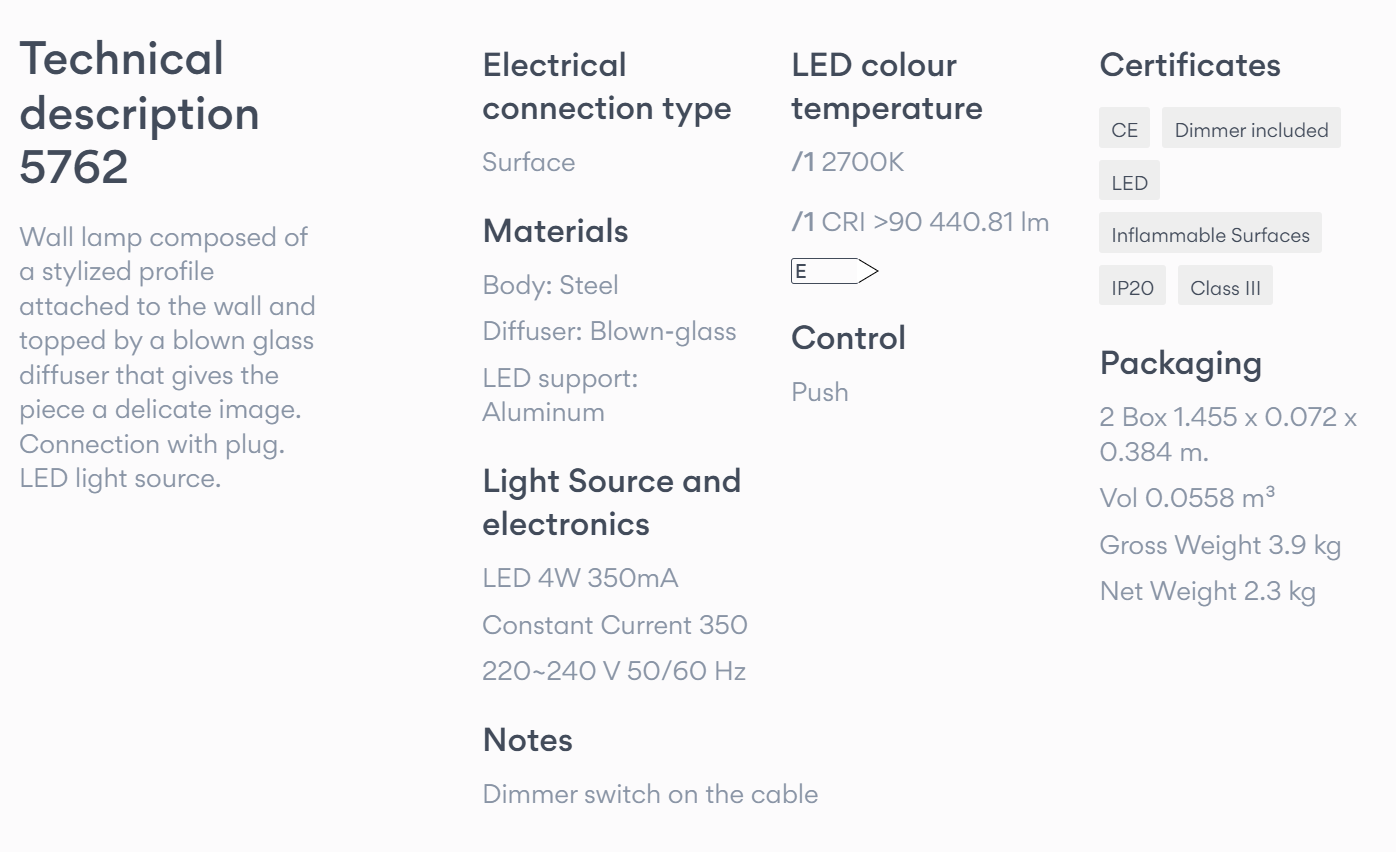
Task: Click the Gross Weight 3.9 kg line
Action: coord(1220,545)
